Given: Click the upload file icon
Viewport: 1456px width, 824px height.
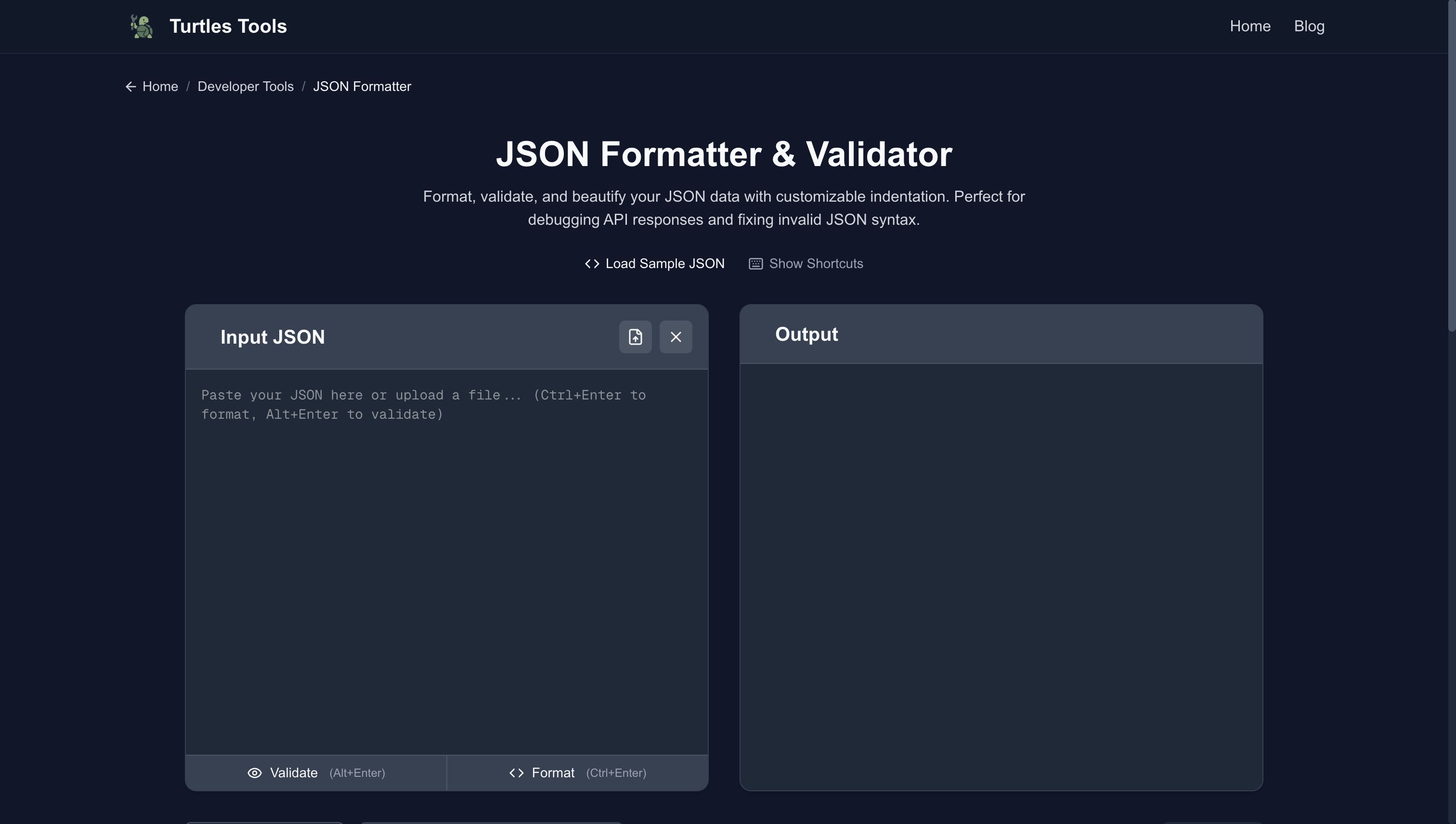Looking at the screenshot, I should tap(635, 337).
